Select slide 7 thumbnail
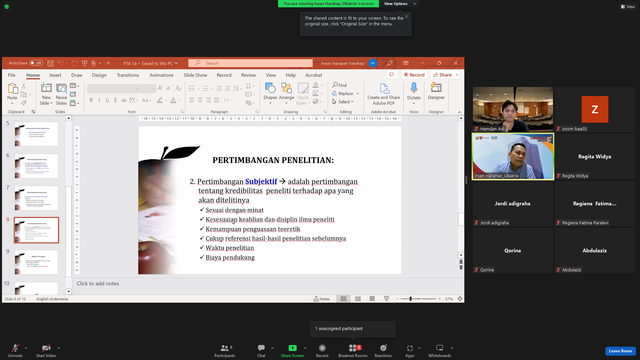 36,198
